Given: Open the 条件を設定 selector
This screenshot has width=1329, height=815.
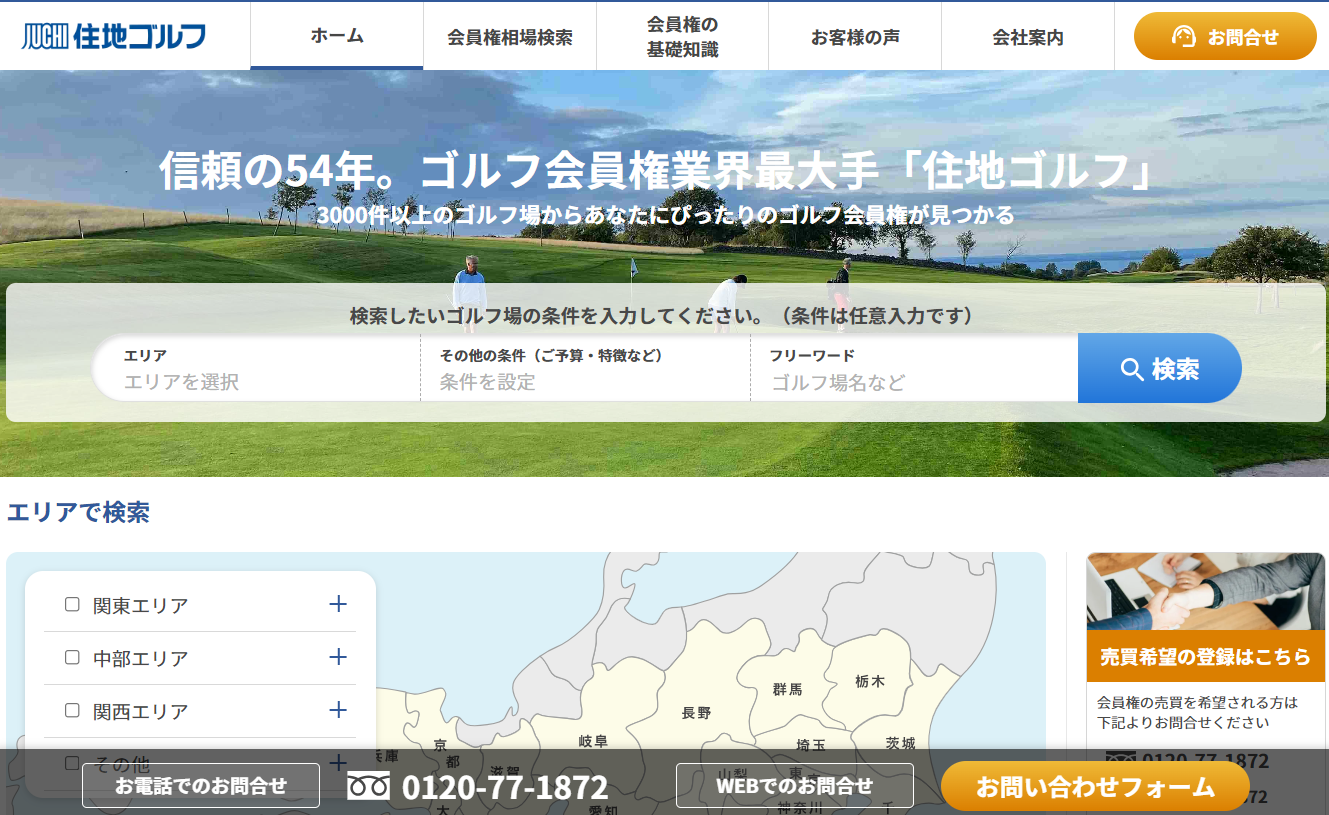Looking at the screenshot, I should [585, 368].
